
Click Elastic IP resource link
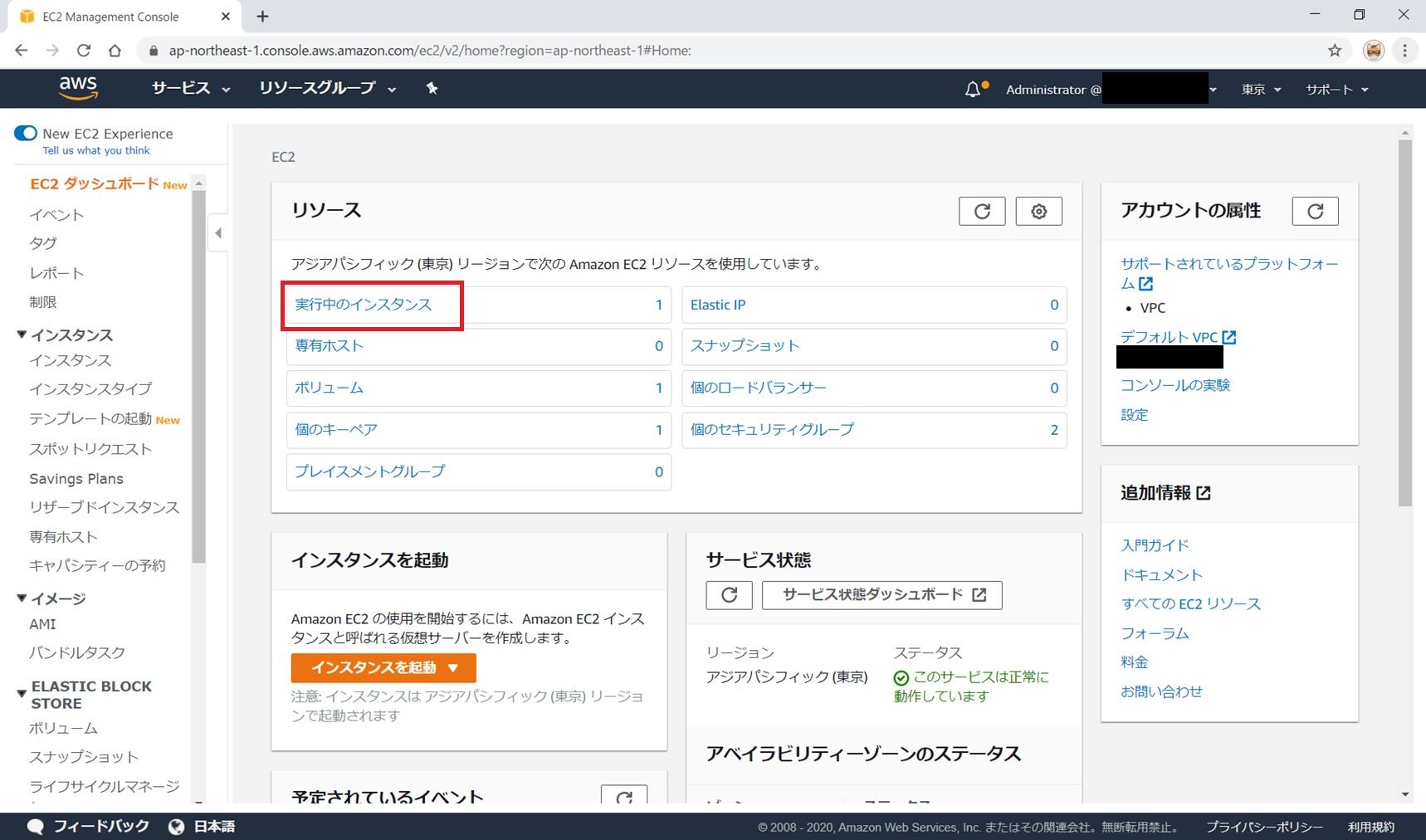718,305
